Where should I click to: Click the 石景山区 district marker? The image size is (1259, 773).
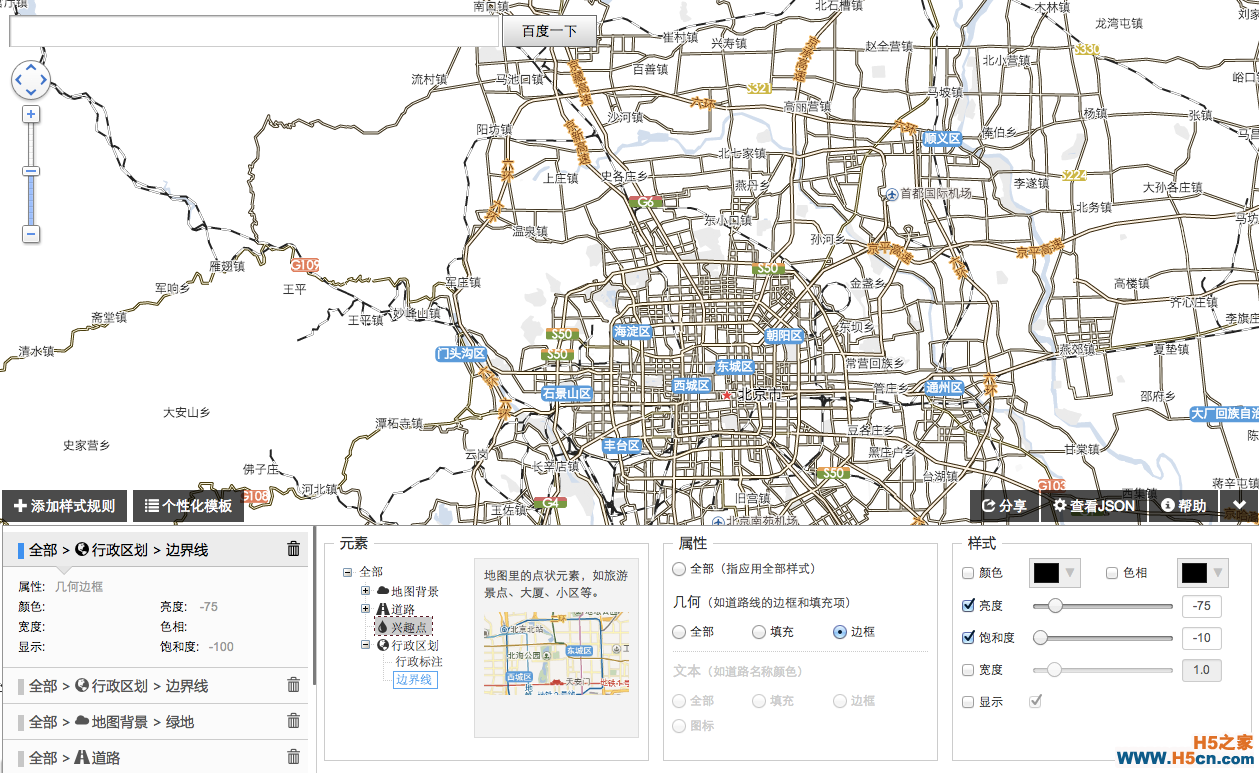click(x=567, y=394)
